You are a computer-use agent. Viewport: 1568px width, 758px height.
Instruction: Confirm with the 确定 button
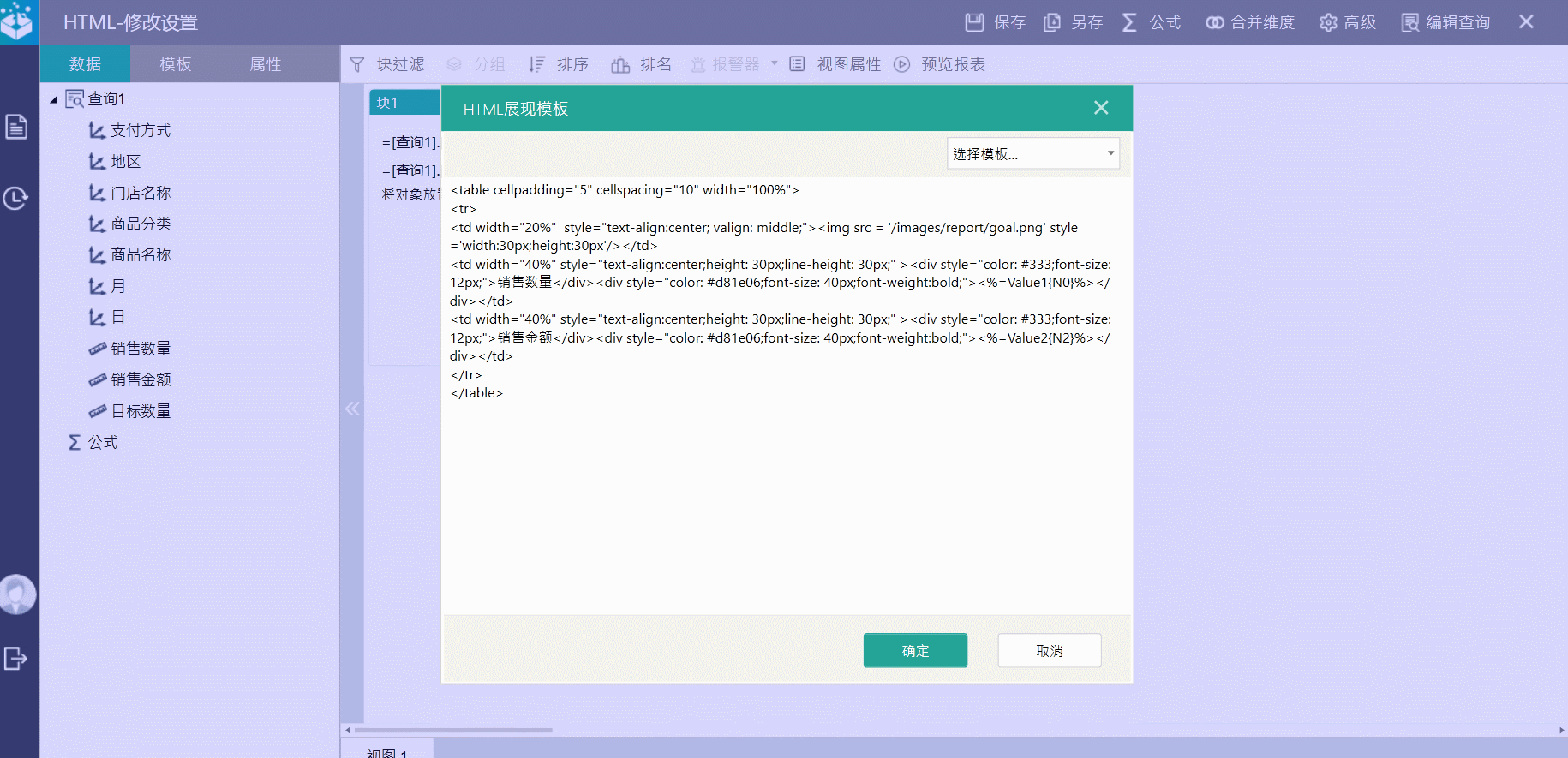915,650
